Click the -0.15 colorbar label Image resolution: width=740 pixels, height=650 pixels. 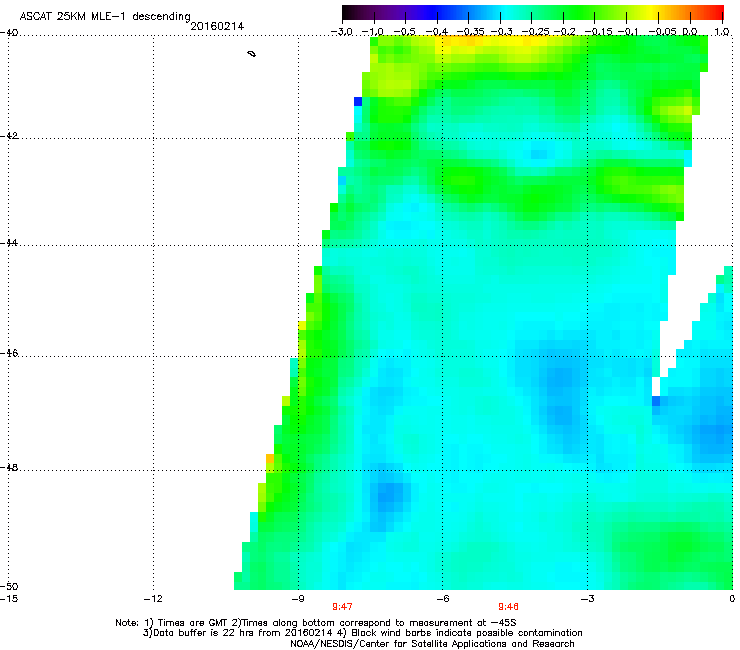coord(598,32)
